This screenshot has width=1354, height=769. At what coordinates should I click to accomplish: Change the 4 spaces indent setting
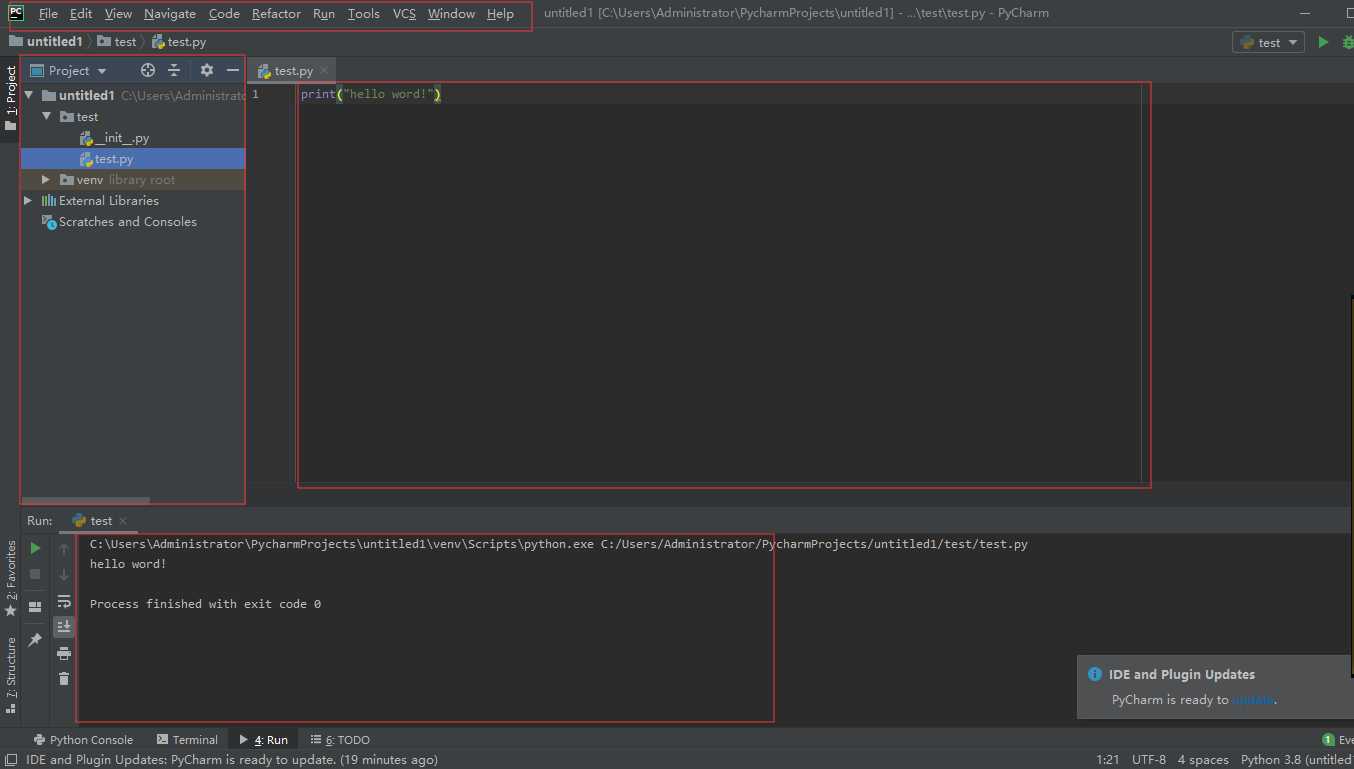pyautogui.click(x=1203, y=760)
